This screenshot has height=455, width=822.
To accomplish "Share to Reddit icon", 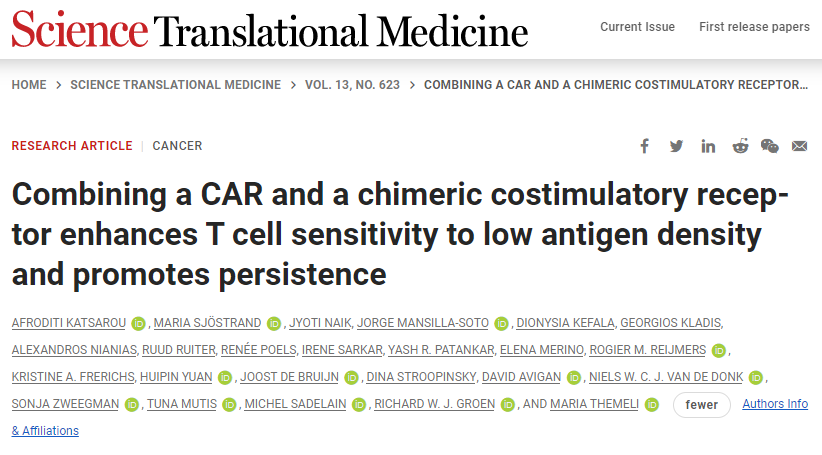I will point(740,146).
